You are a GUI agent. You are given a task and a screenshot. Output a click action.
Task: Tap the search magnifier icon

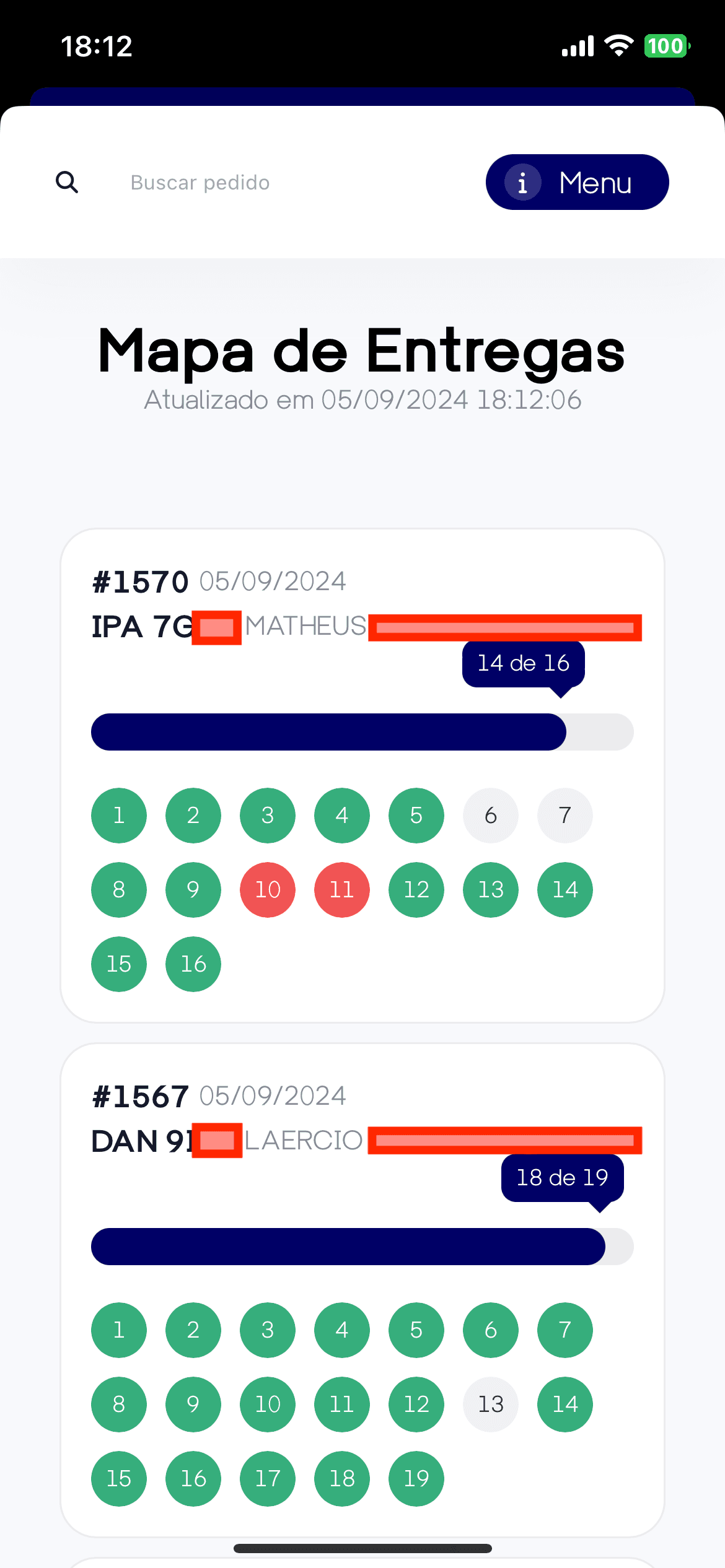pyautogui.click(x=67, y=182)
